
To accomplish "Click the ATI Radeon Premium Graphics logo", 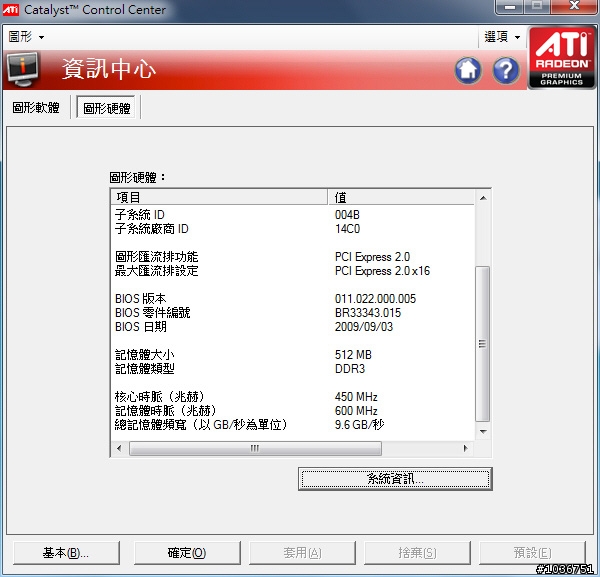I will (561, 57).
